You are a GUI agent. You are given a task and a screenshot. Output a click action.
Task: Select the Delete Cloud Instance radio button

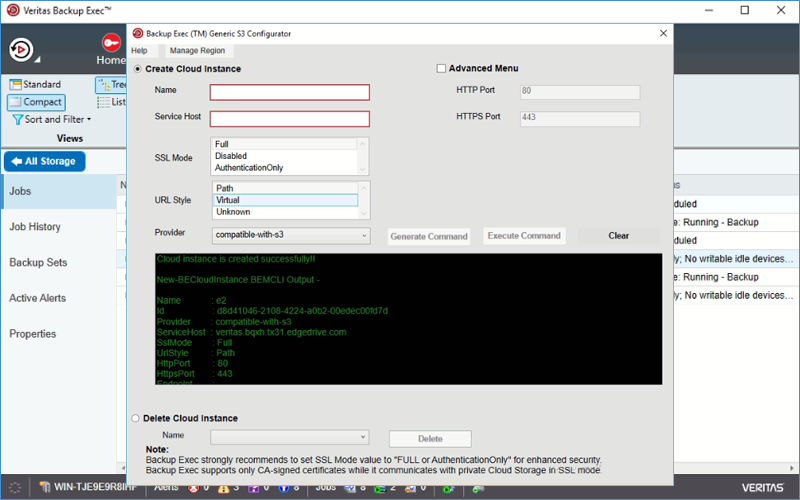pyautogui.click(x=135, y=418)
